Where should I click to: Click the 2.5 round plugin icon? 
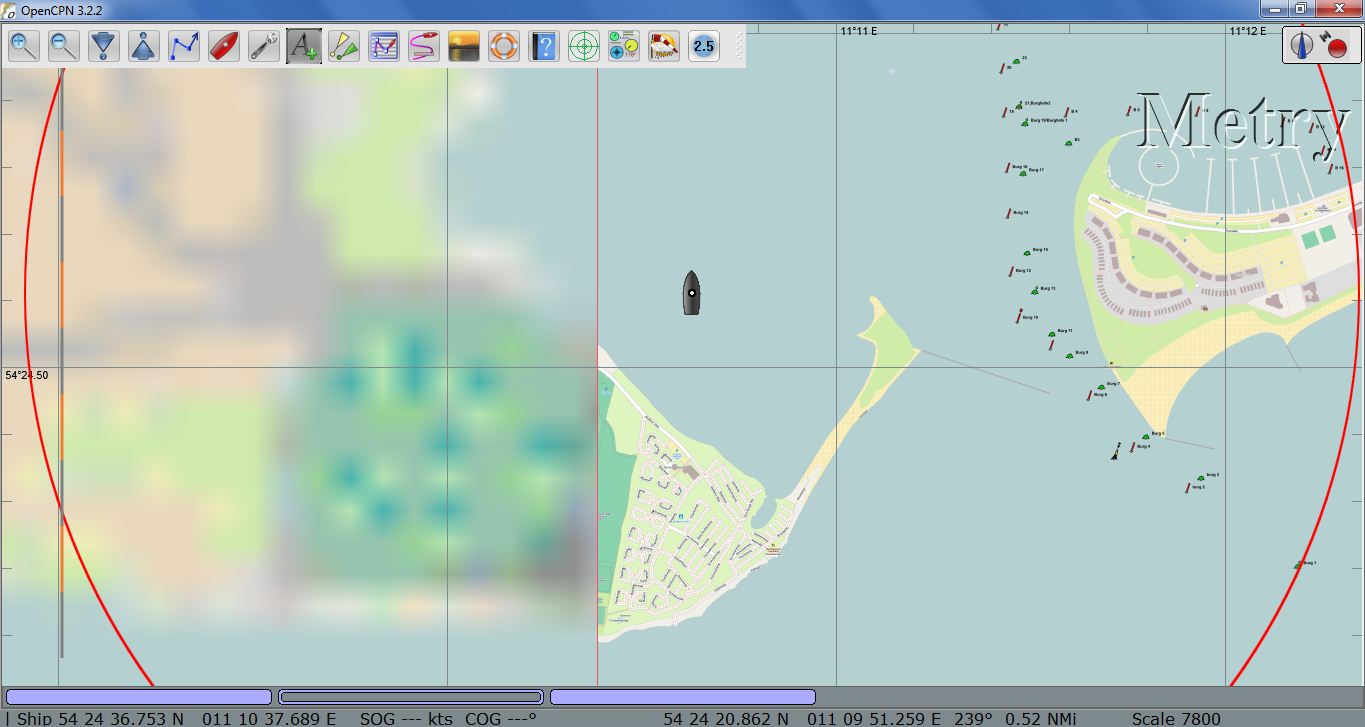[x=704, y=46]
